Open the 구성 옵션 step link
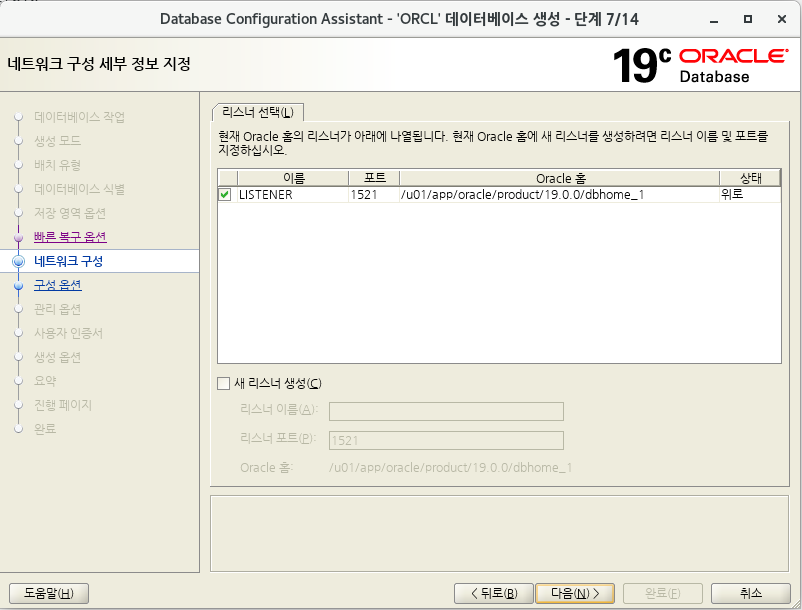Screen dimensions: 802x610 58,285
